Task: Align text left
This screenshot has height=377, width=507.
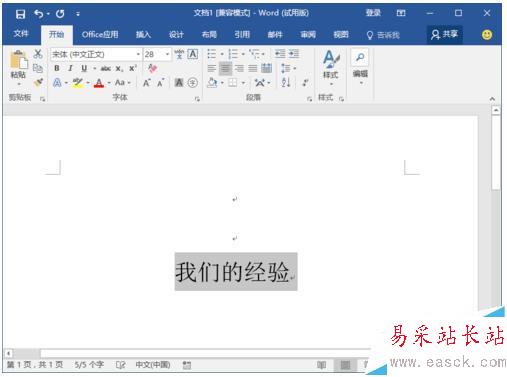Action: [x=211, y=68]
